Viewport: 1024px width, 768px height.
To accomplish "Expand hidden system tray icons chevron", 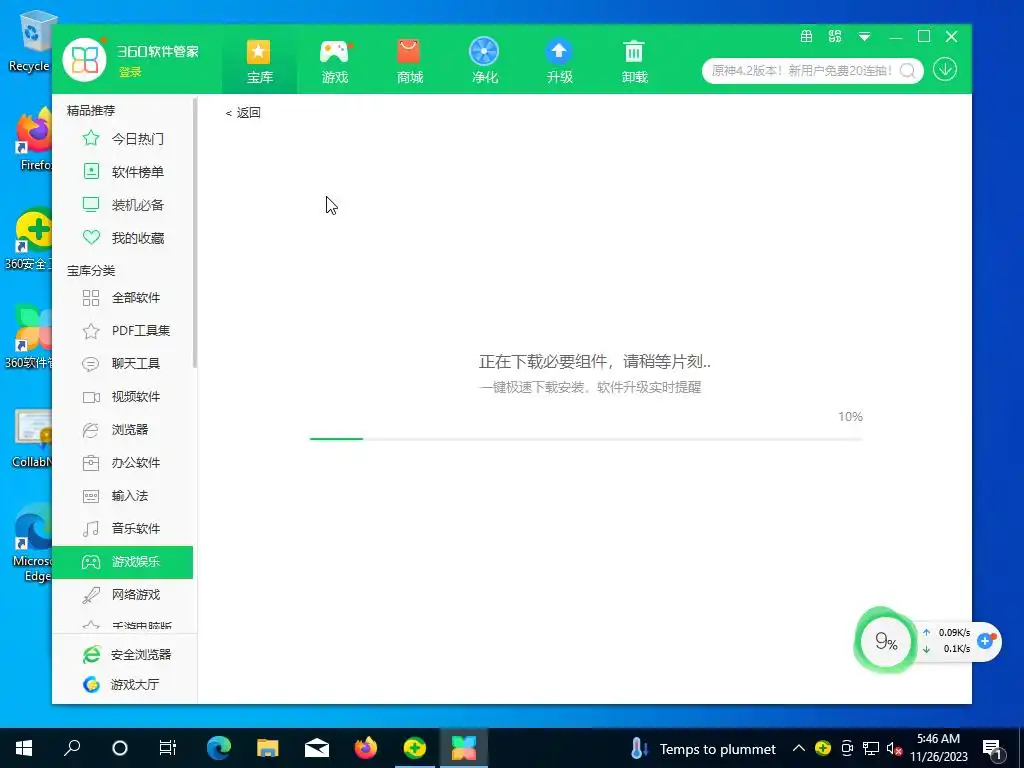I will click(799, 748).
